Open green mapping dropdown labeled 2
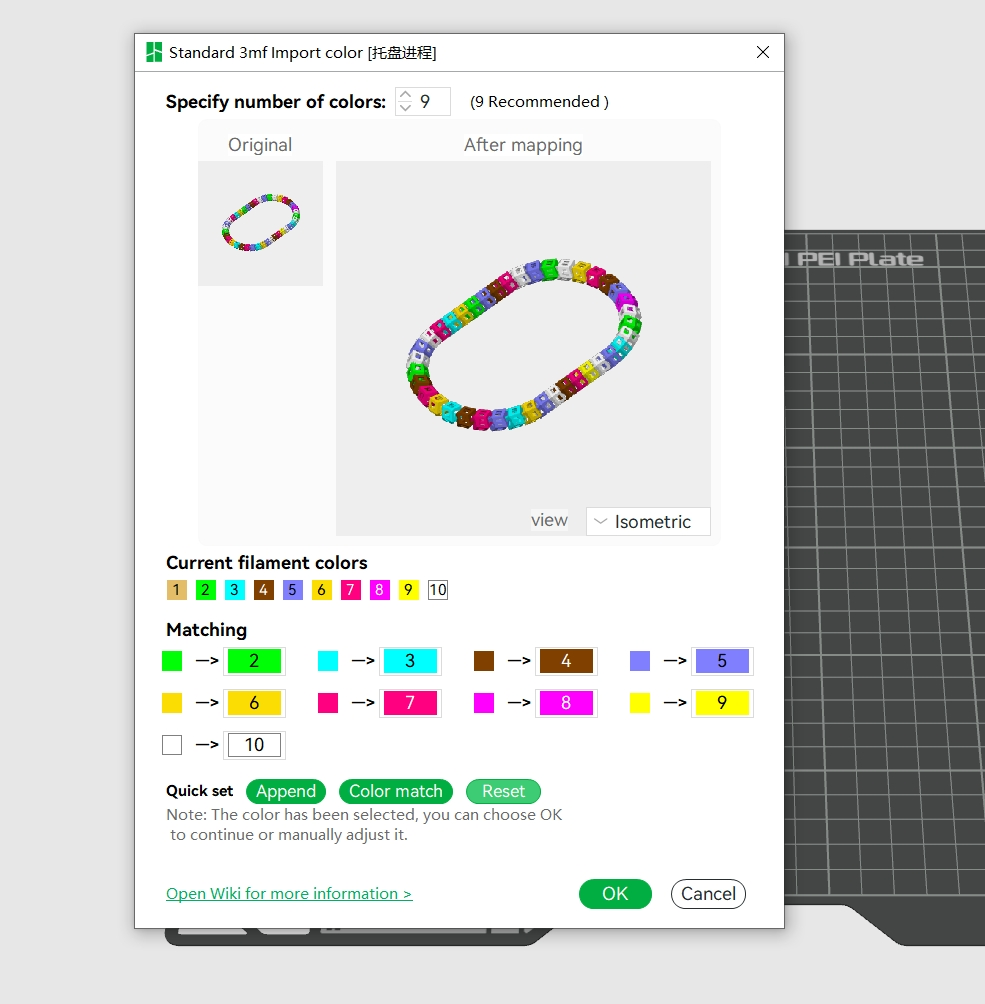This screenshot has height=1004, width=985. [x=254, y=661]
